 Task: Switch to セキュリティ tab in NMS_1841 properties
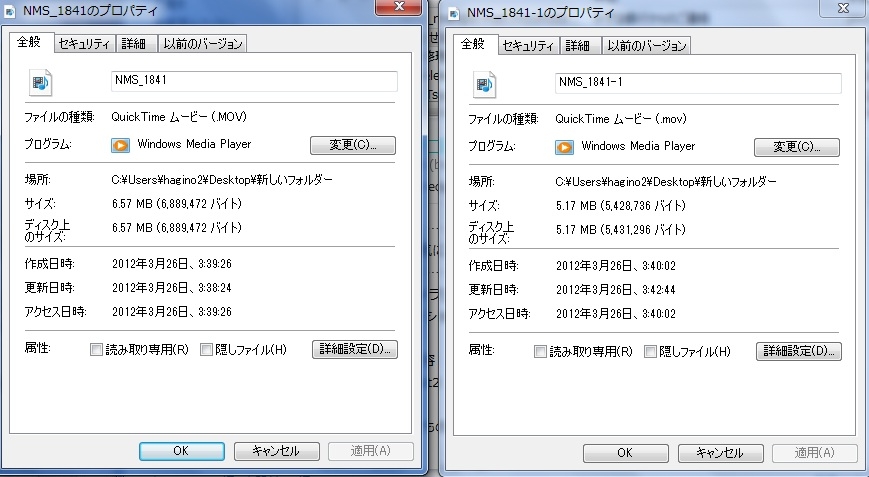pos(85,44)
